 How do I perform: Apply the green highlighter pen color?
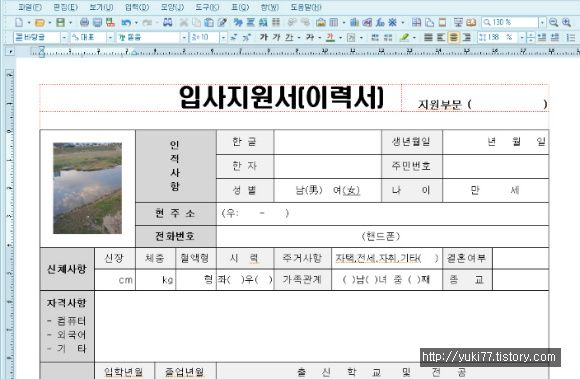(x=404, y=37)
